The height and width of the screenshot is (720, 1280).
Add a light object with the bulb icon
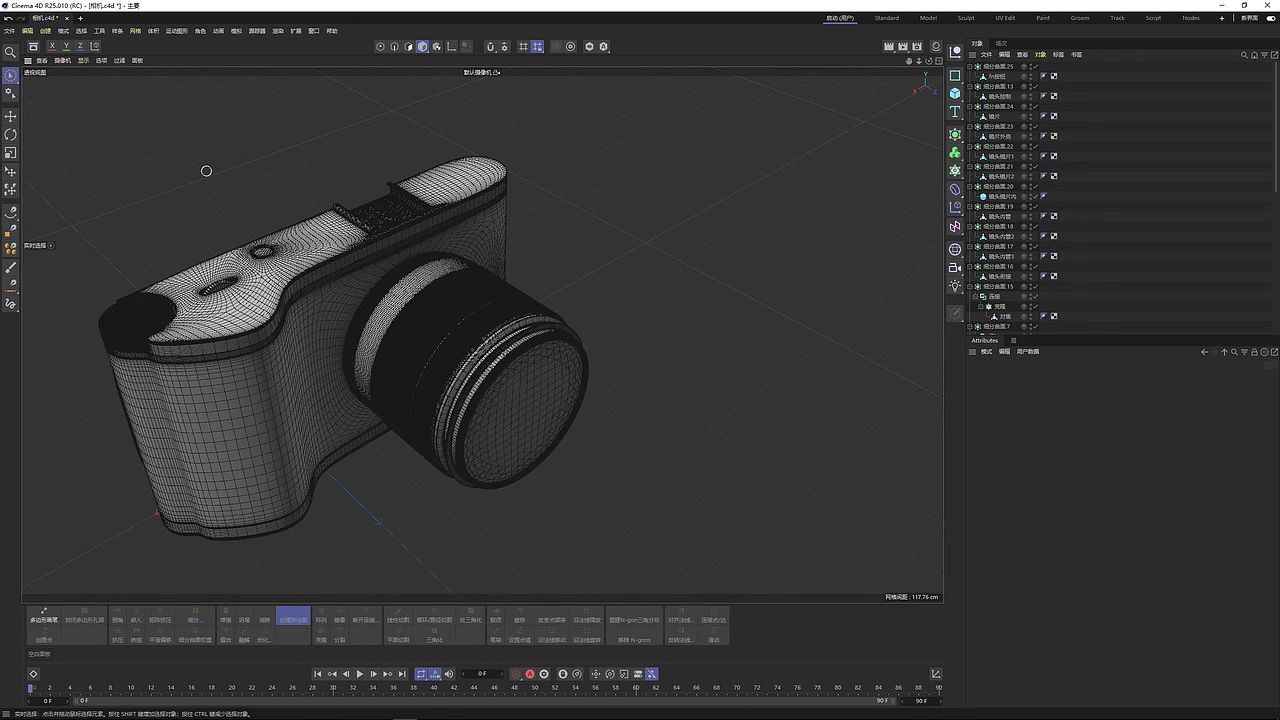955,286
